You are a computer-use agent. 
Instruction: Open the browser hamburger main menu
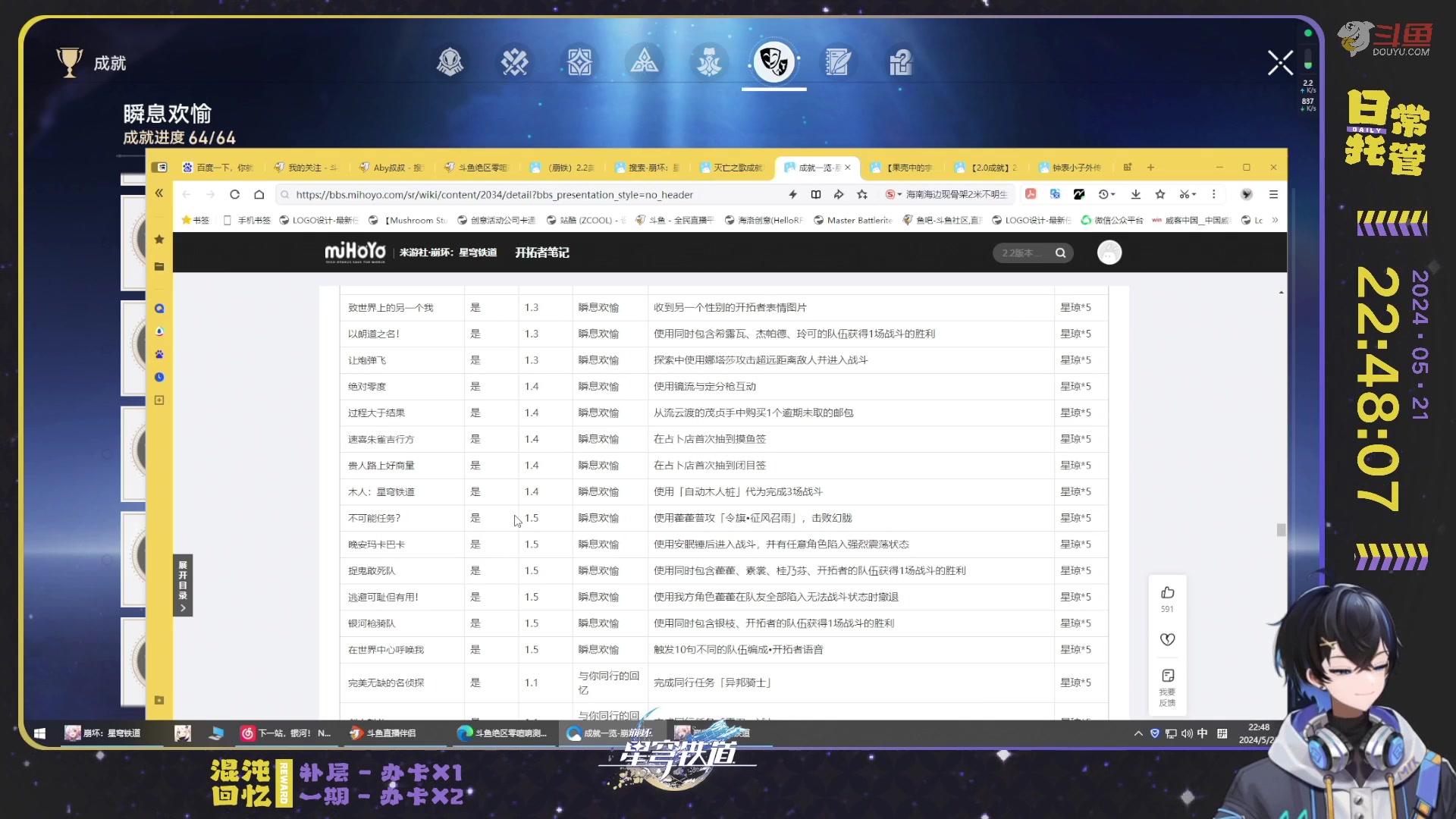1274,195
